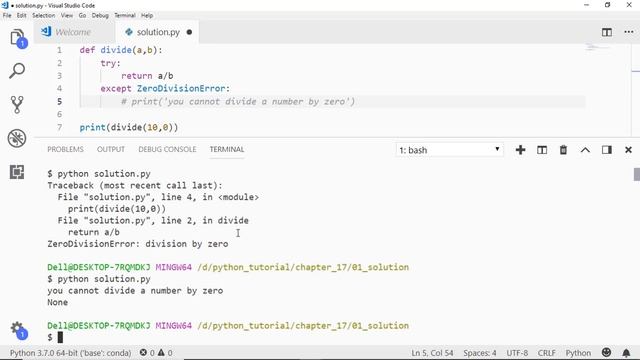Close the terminal panel
Image resolution: width=640 pixels, height=360 pixels.
click(x=629, y=150)
